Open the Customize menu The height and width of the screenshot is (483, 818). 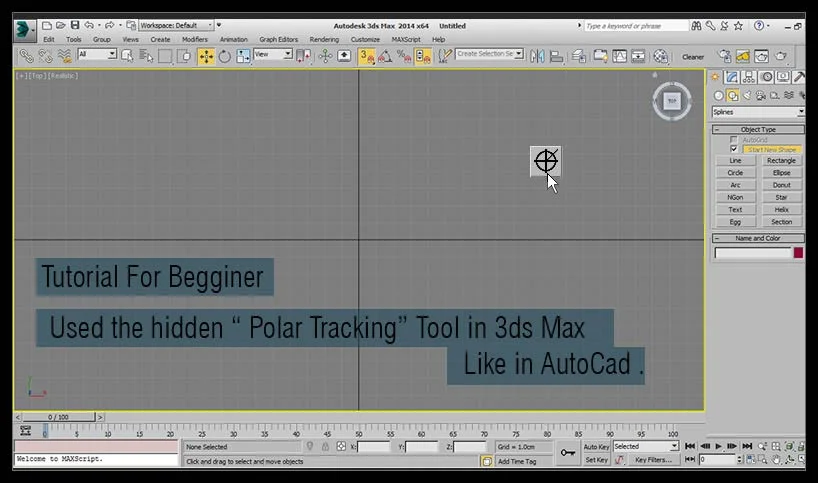pos(365,39)
